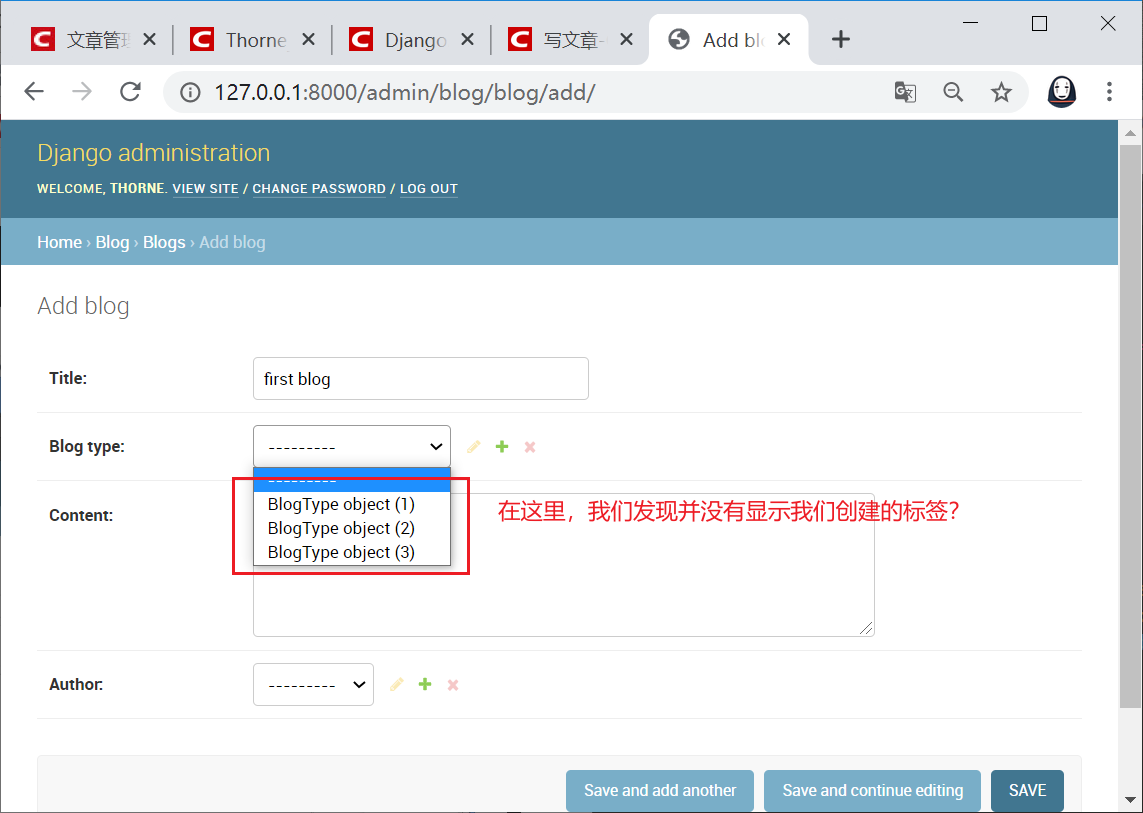Image resolution: width=1143 pixels, height=813 pixels.
Task: Click the browser forward arrow
Action: pyautogui.click(x=82, y=92)
